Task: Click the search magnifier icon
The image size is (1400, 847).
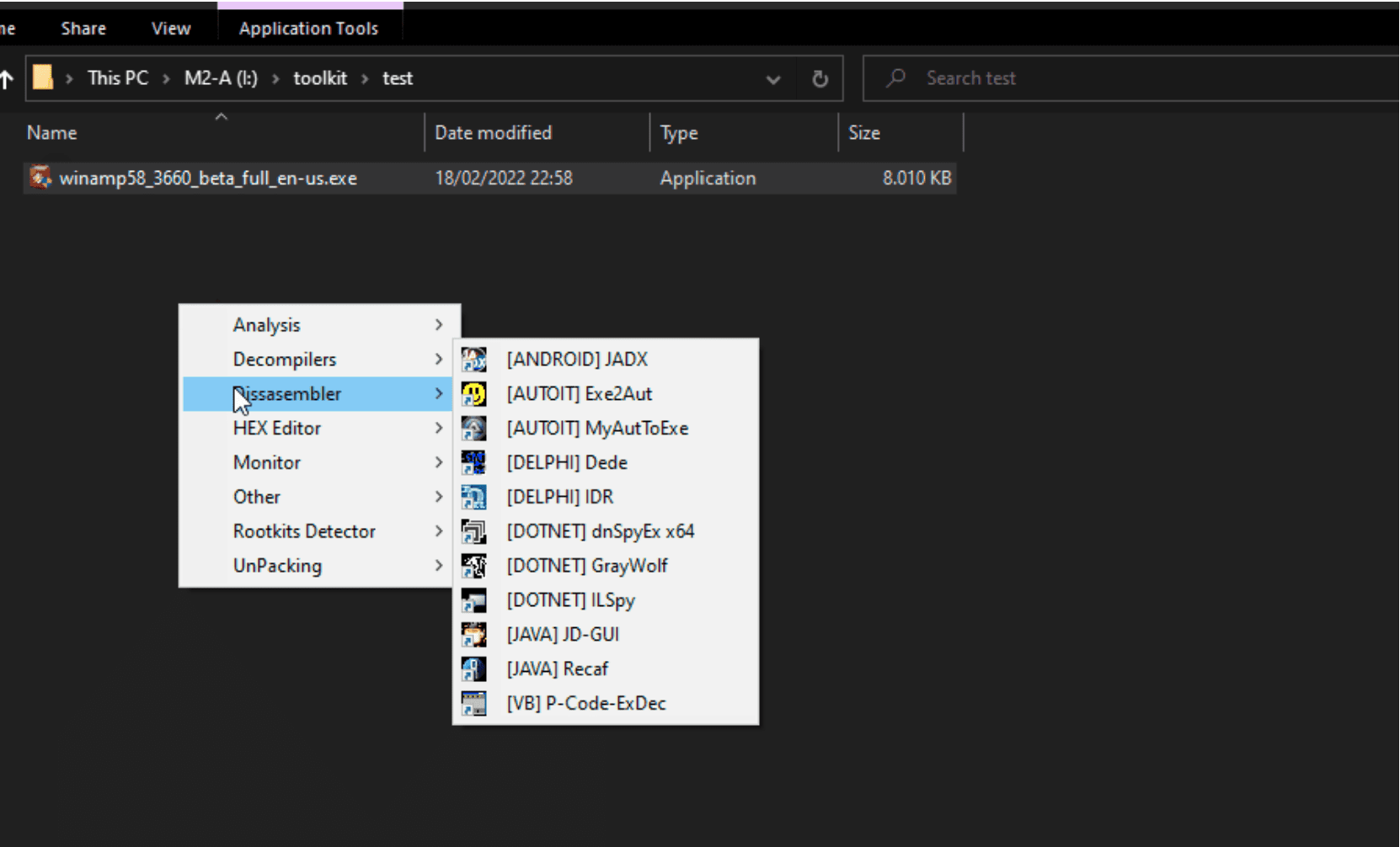Action: tap(896, 78)
